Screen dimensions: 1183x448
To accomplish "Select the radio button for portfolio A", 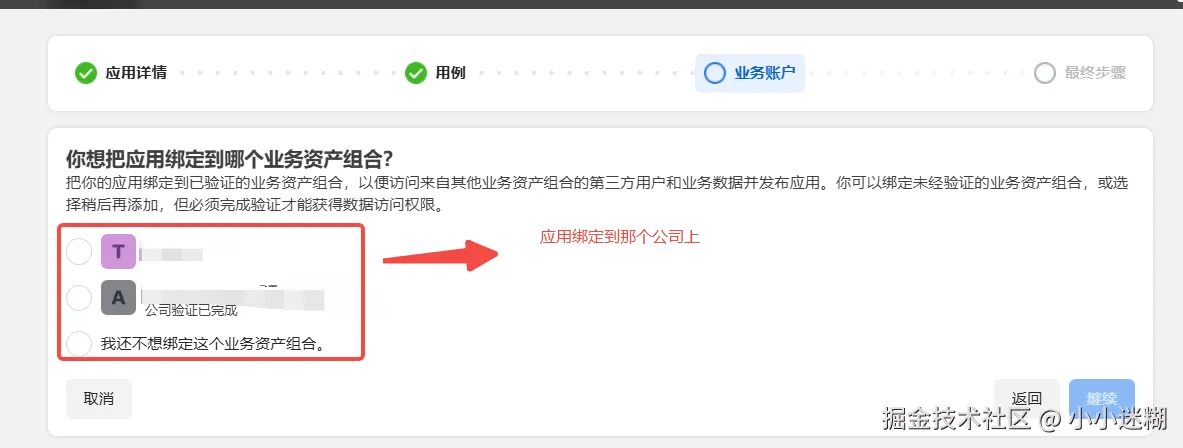I will [x=79, y=298].
